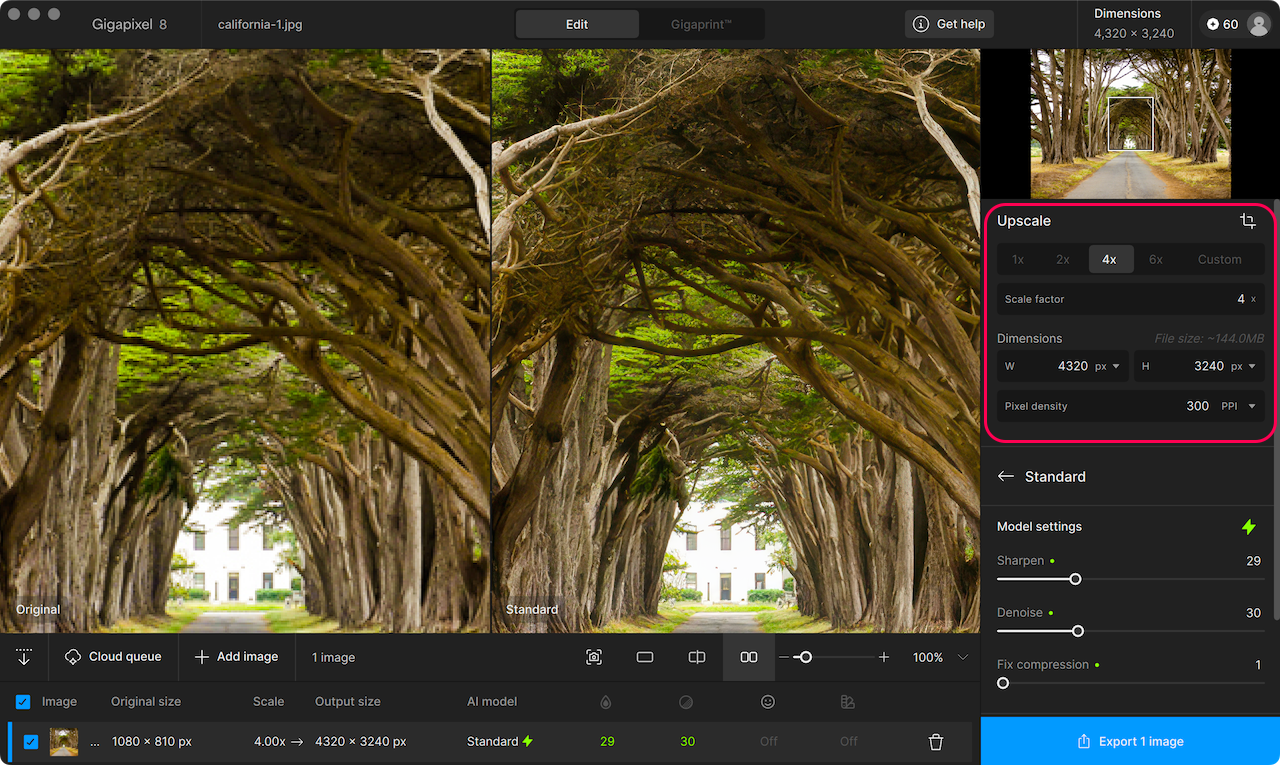Image resolution: width=1280 pixels, height=765 pixels.
Task: Uncheck the california-1 image row checkbox
Action: coord(31,742)
